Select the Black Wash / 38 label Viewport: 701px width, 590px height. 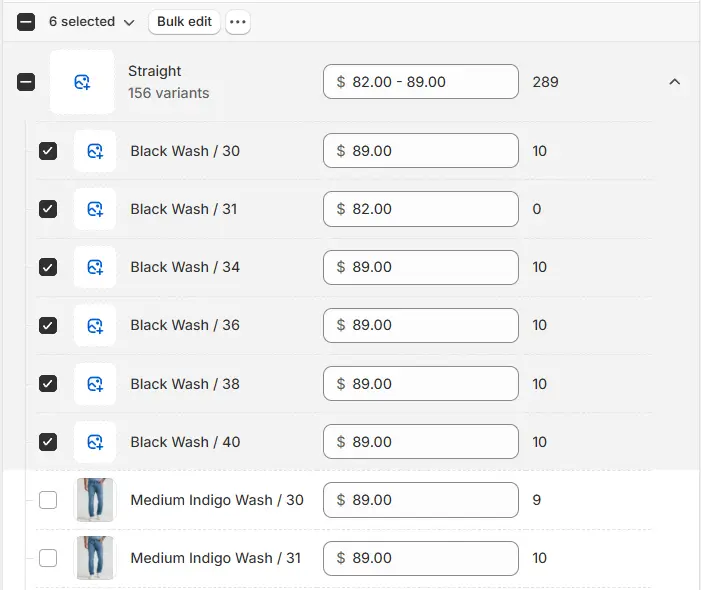point(185,384)
